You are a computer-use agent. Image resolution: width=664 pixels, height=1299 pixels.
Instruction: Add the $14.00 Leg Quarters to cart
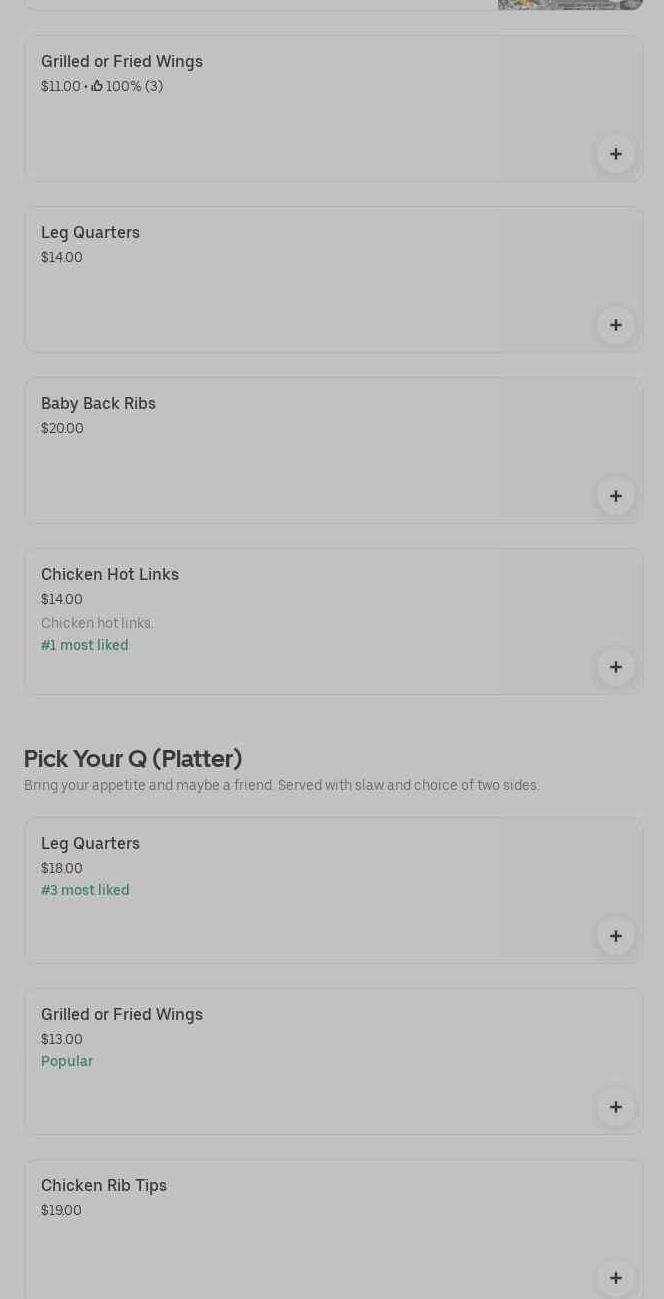[615, 325]
